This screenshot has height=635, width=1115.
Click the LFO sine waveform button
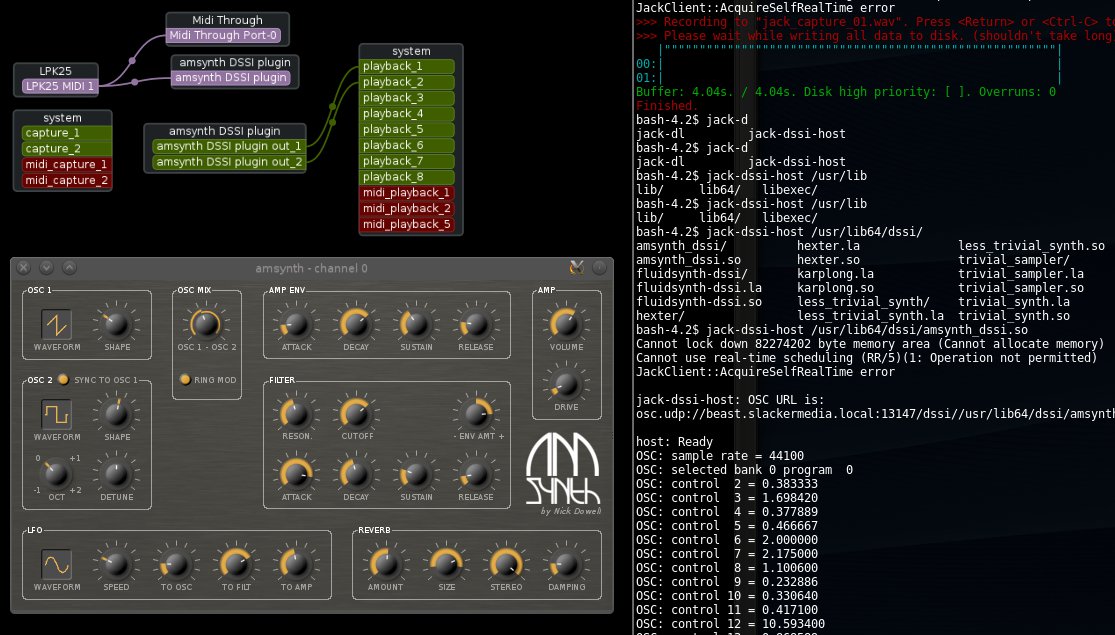point(56,565)
